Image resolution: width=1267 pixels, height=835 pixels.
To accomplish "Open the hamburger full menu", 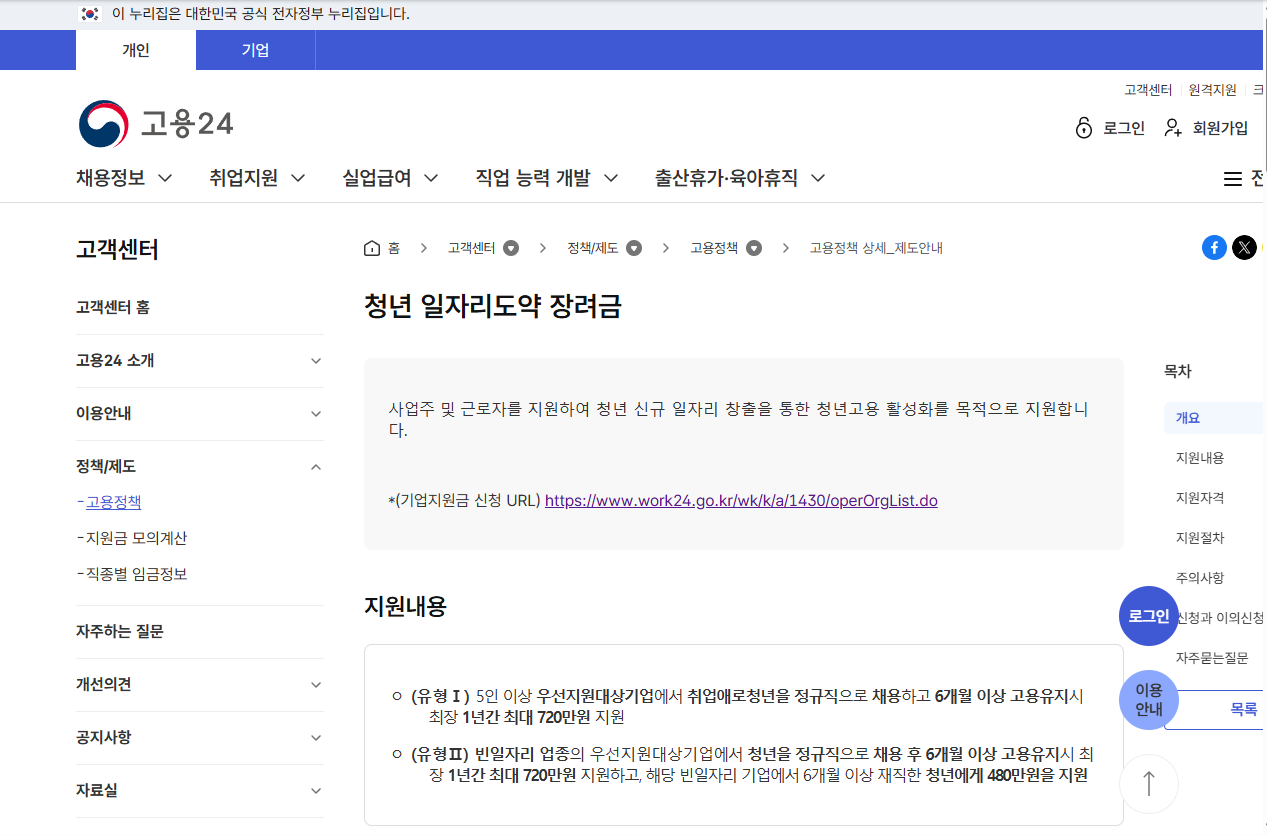I will tap(1233, 177).
